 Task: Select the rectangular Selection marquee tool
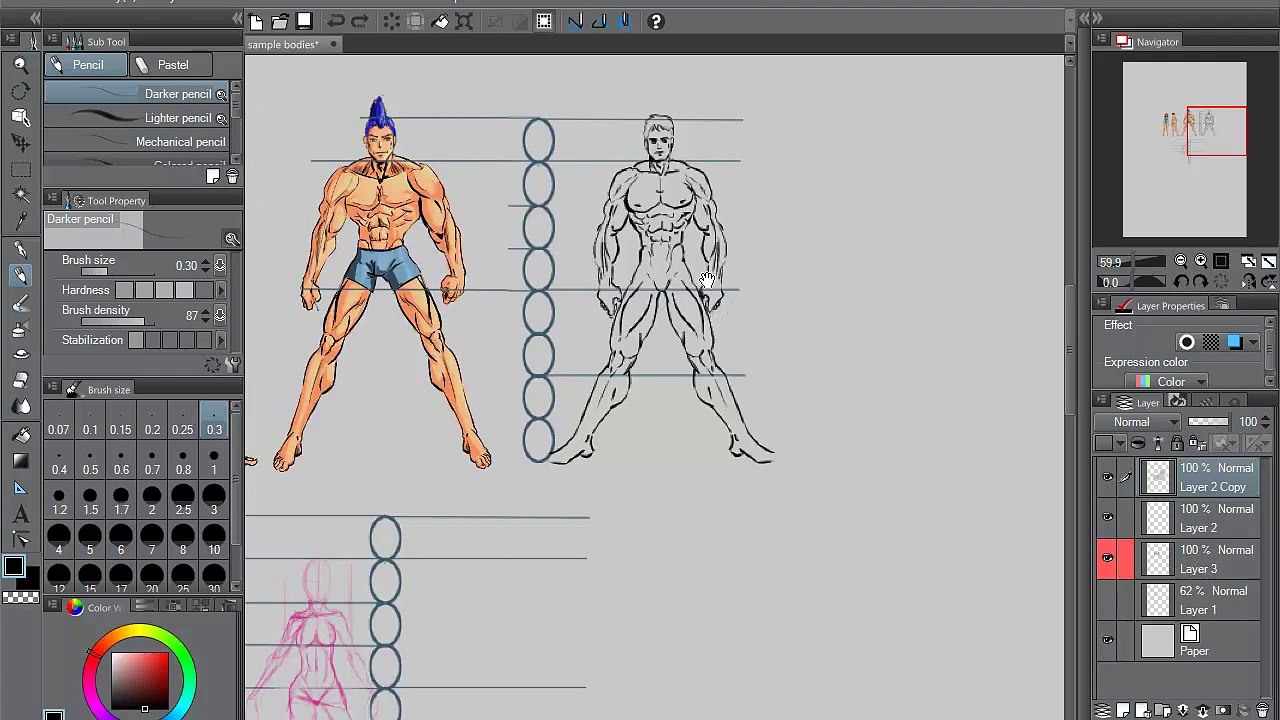coord(20,169)
